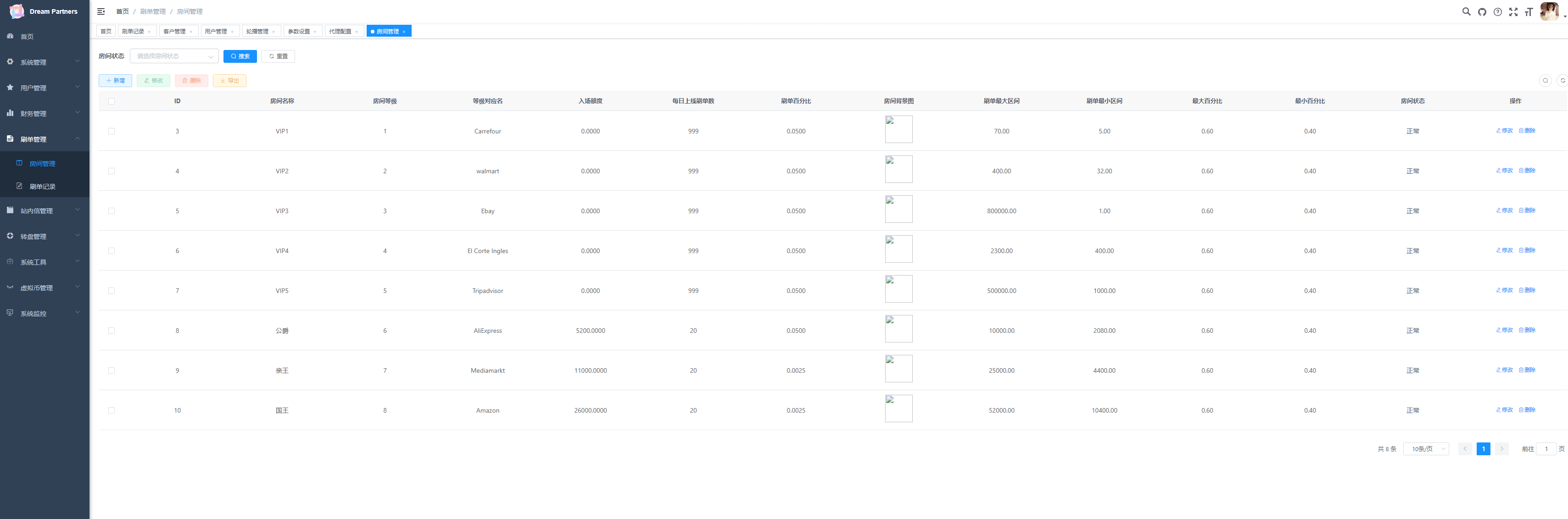The height and width of the screenshot is (519, 1568).
Task: Open the 10条/页 page size dropdown
Action: (1426, 449)
